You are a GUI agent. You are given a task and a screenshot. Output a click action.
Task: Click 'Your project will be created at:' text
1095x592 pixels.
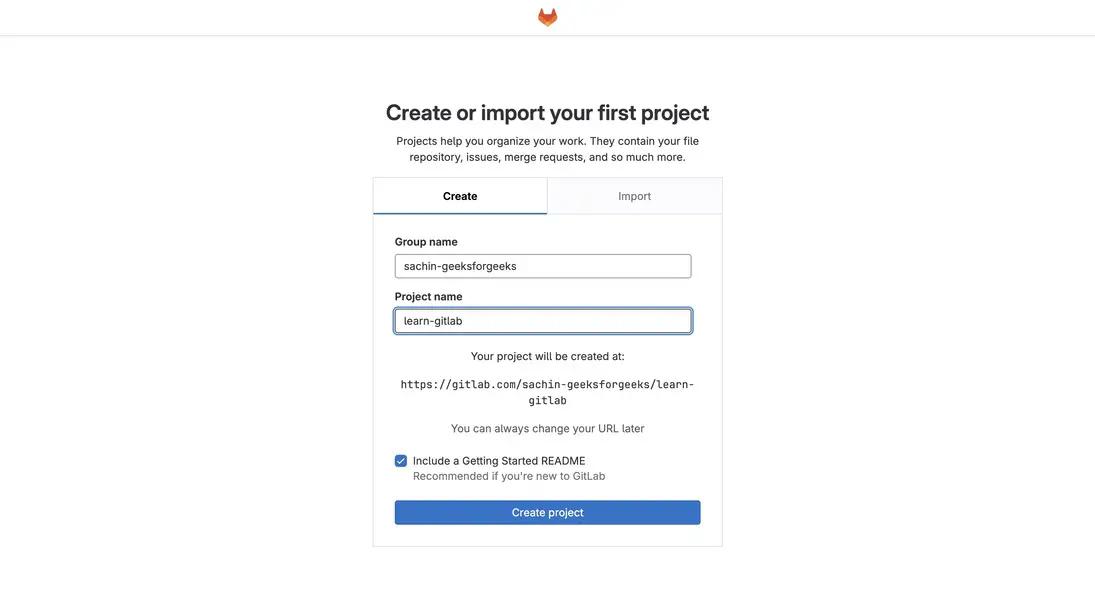point(547,356)
